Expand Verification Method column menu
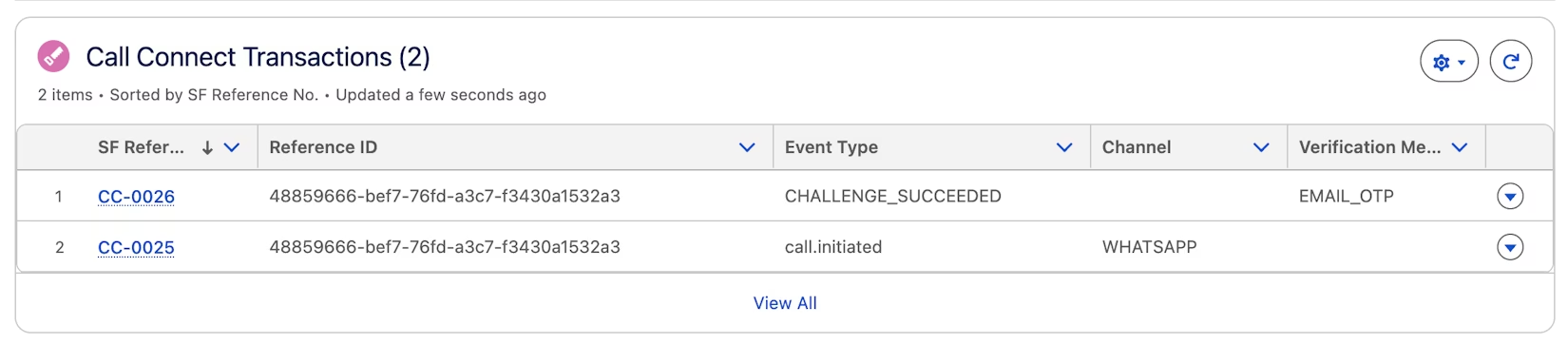Viewport: 1568px width, 344px height. pos(1460,147)
